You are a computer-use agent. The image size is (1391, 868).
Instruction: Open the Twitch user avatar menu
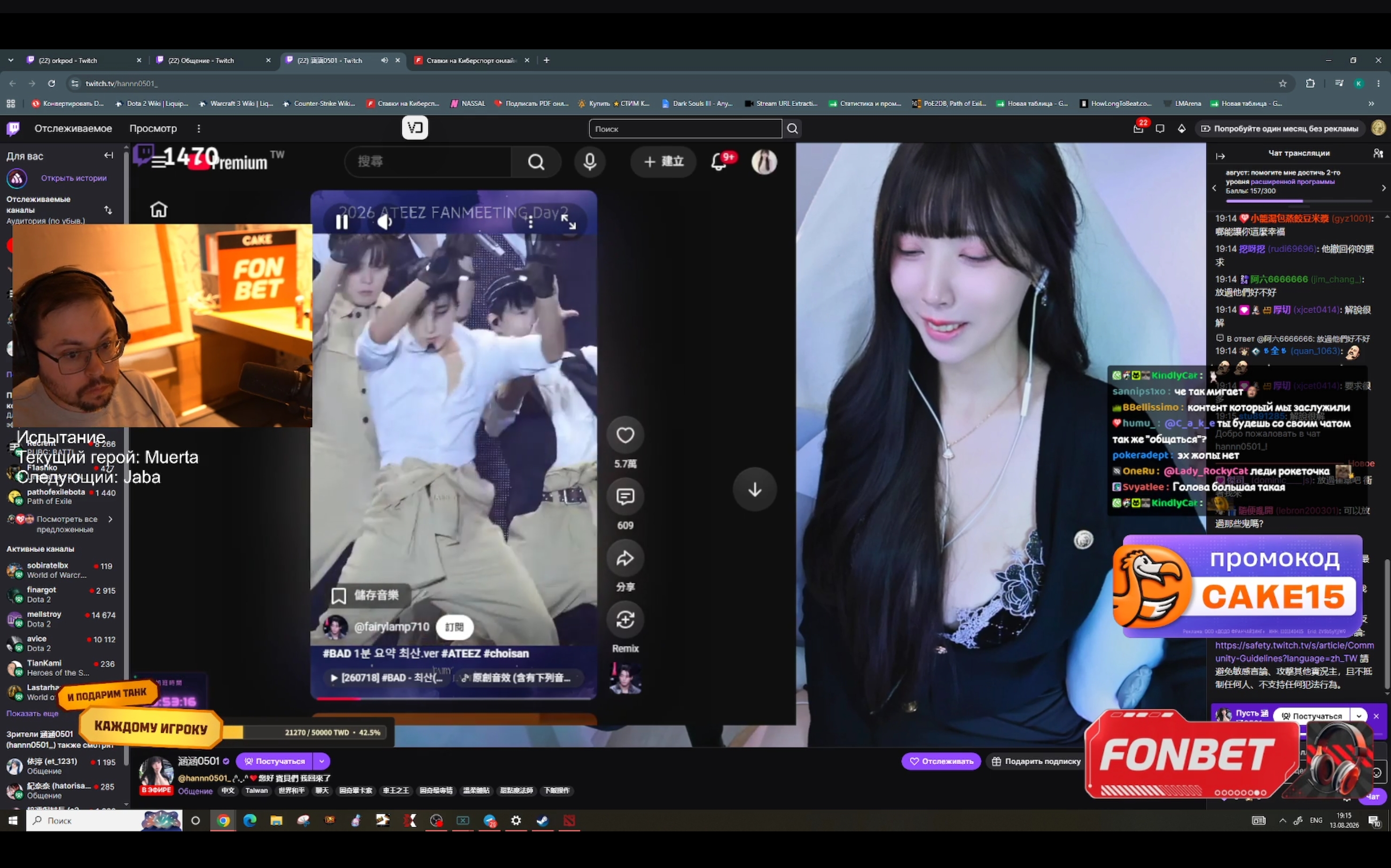[1378, 128]
